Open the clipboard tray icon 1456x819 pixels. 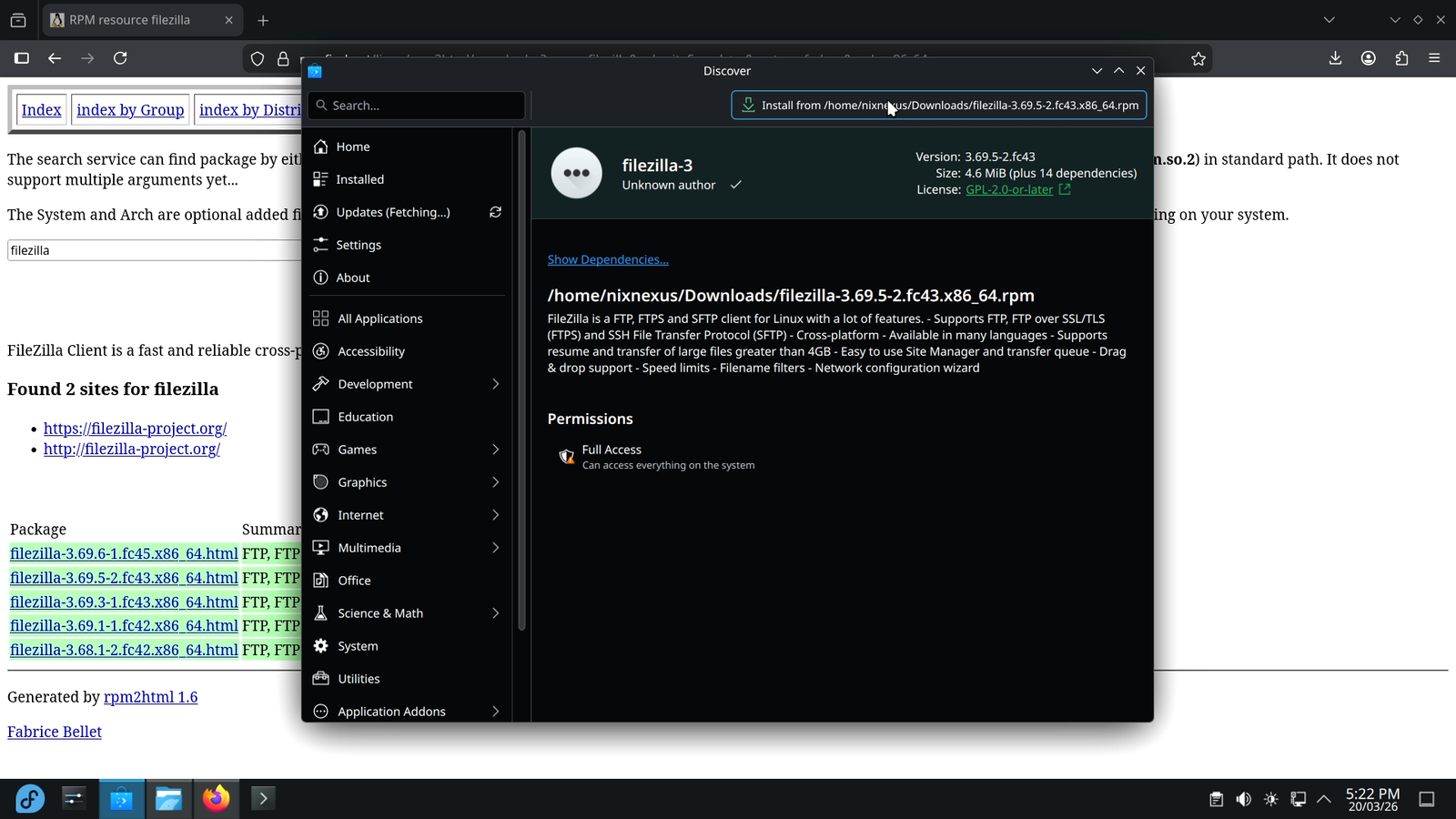[x=1216, y=799]
